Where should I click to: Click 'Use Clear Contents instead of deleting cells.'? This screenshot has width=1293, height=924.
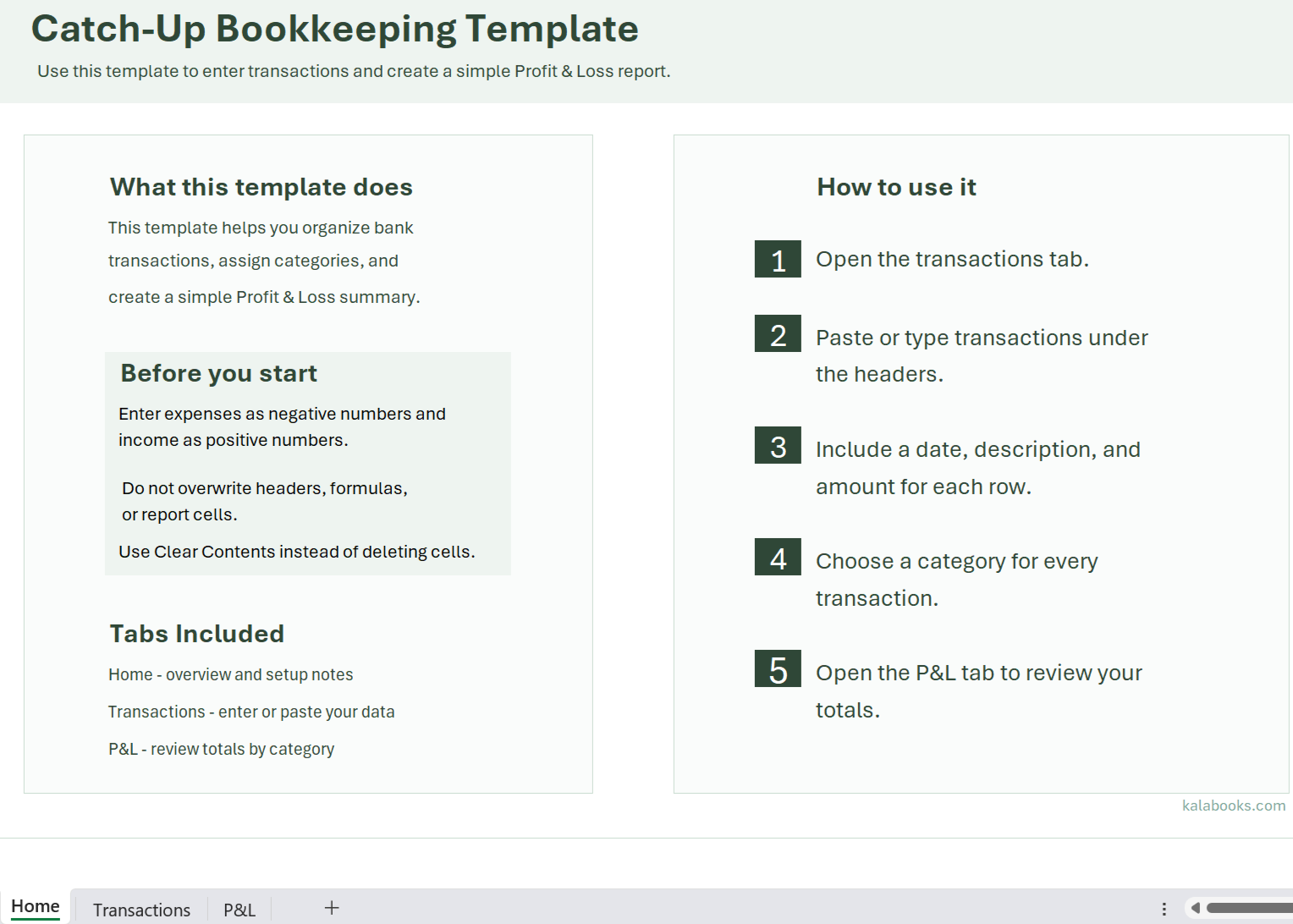(x=296, y=552)
